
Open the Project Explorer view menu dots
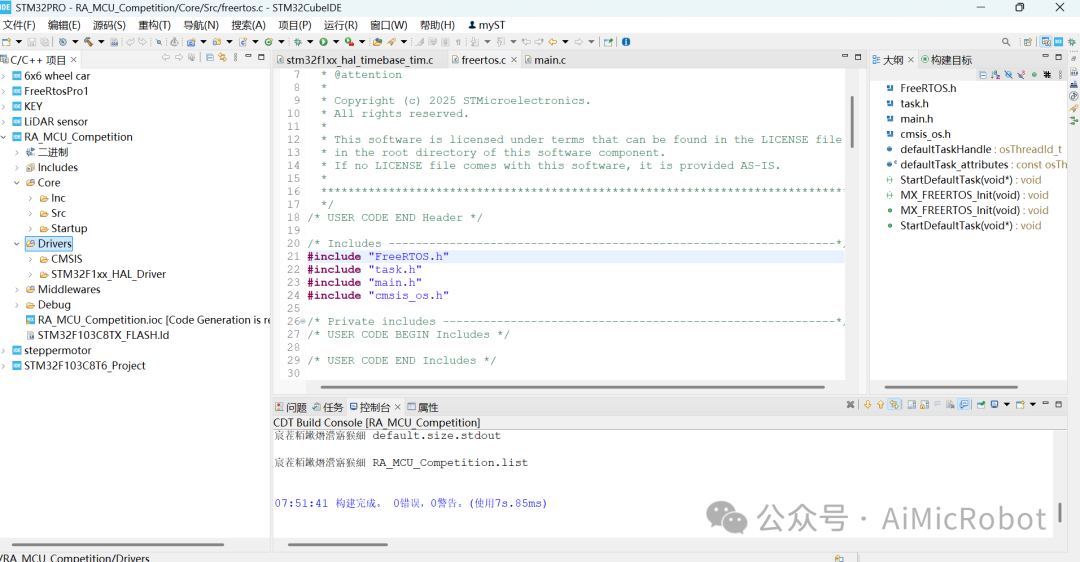[x=236, y=57]
